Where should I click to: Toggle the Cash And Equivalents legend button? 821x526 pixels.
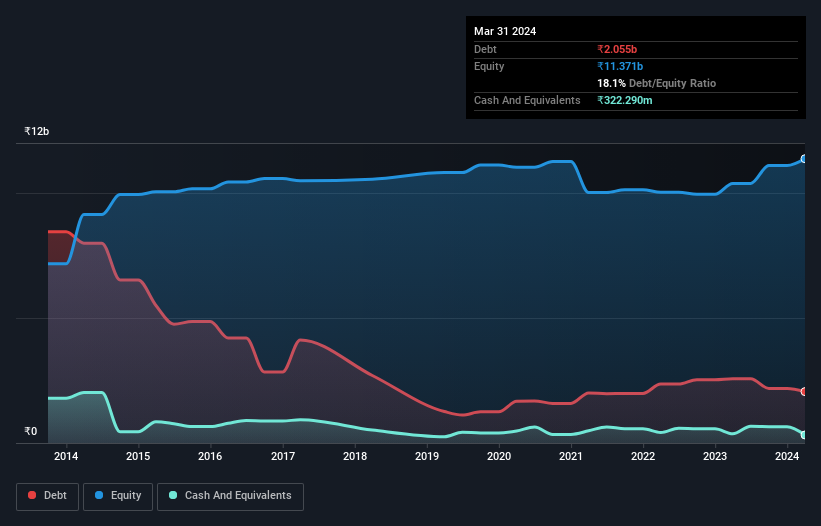click(x=230, y=496)
